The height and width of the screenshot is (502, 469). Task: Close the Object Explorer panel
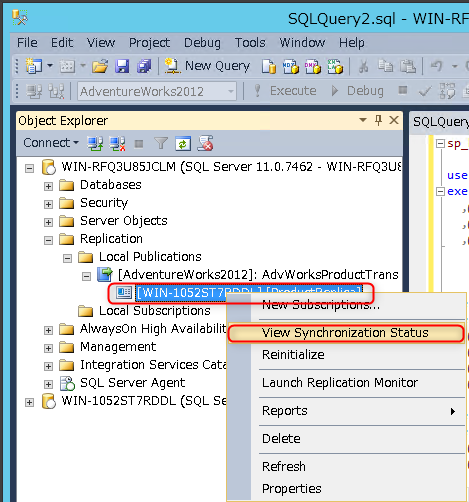coord(394,120)
